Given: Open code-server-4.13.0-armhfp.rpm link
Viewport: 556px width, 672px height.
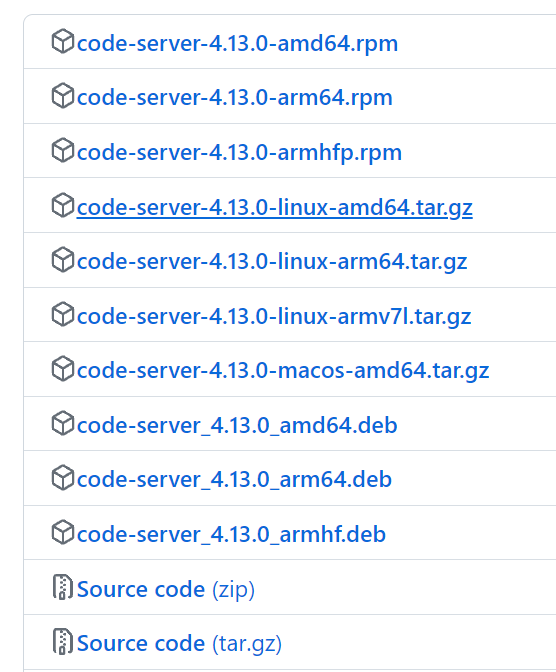Looking at the screenshot, I should coord(239,152).
